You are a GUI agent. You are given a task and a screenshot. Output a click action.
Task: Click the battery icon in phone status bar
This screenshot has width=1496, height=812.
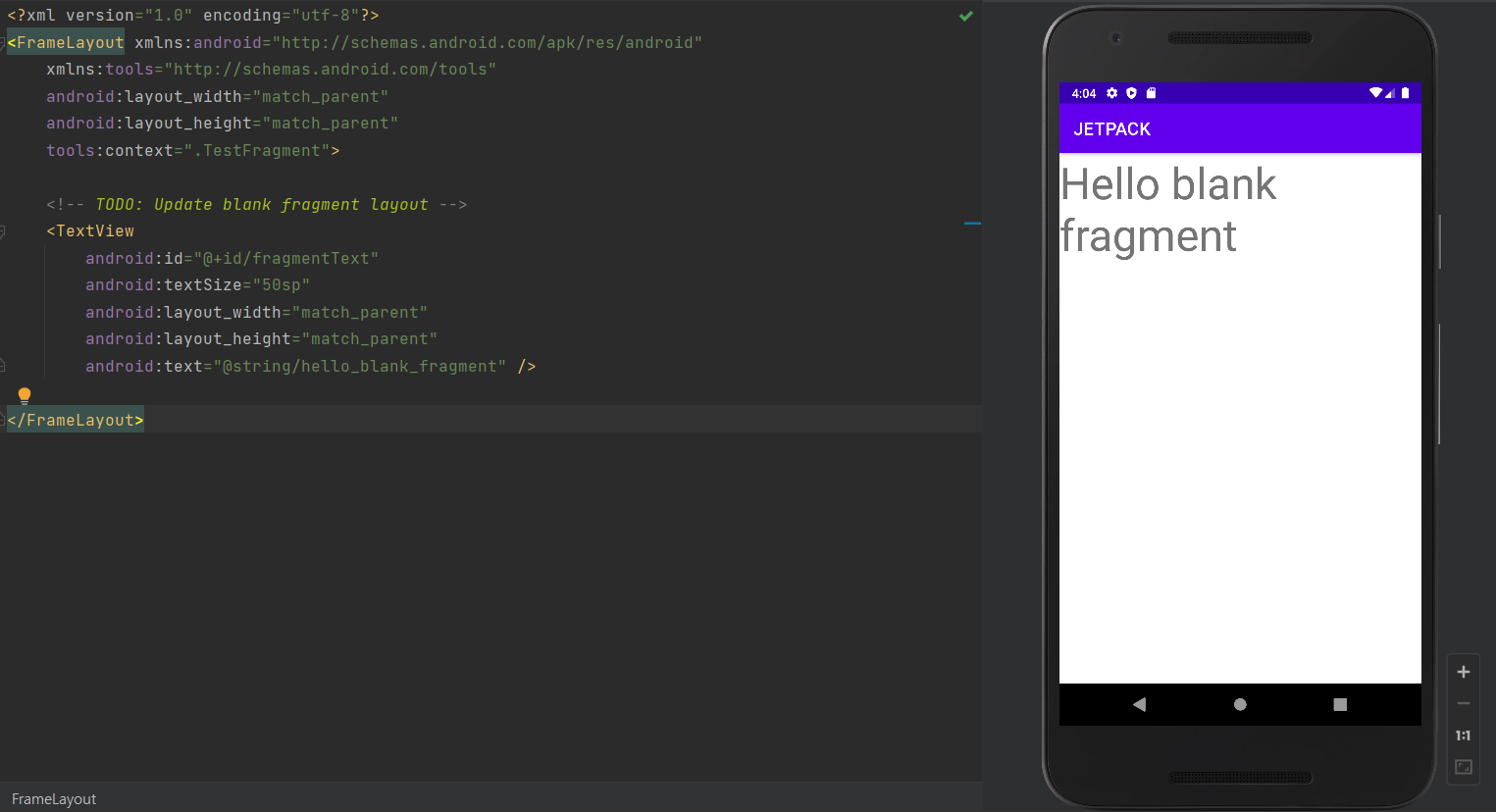[1405, 93]
